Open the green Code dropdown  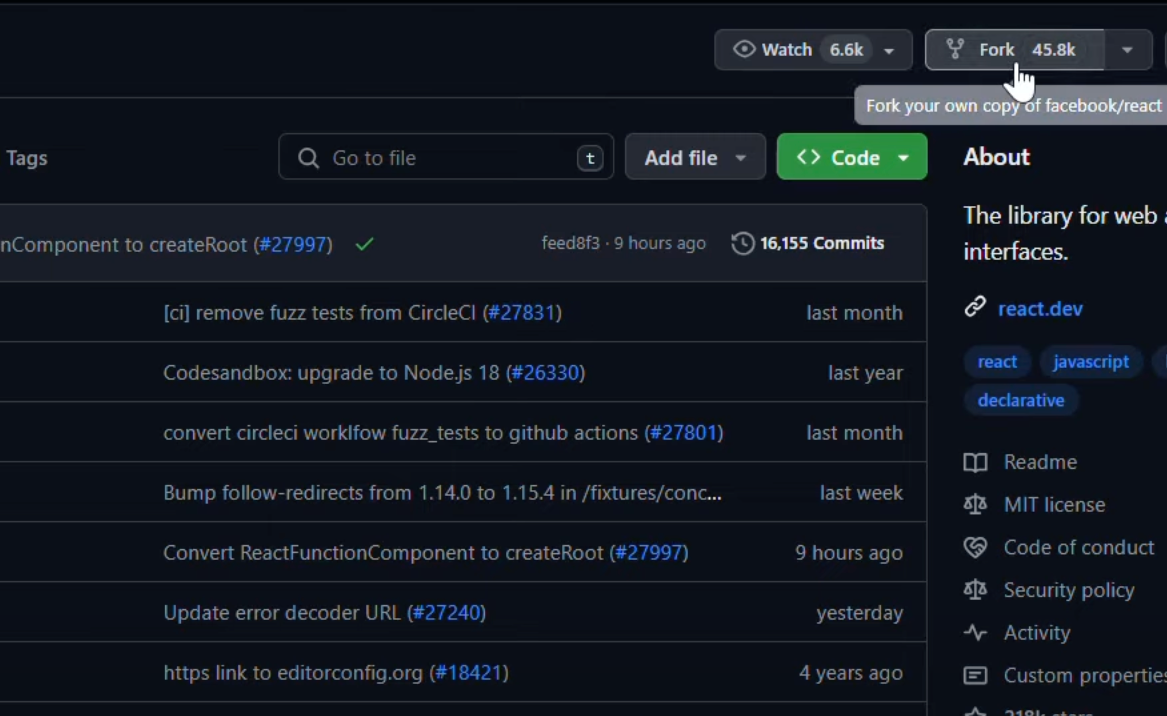(x=851, y=156)
